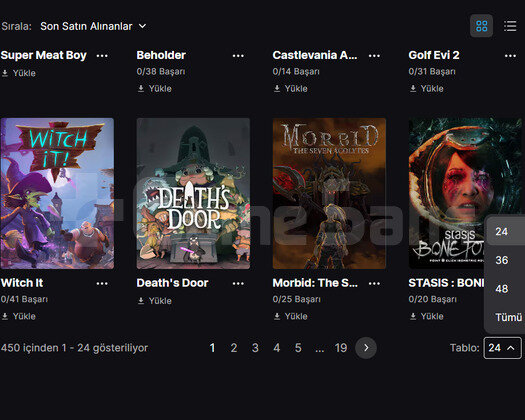
Task: Click the Morbid: The S... title
Action: [x=315, y=283]
